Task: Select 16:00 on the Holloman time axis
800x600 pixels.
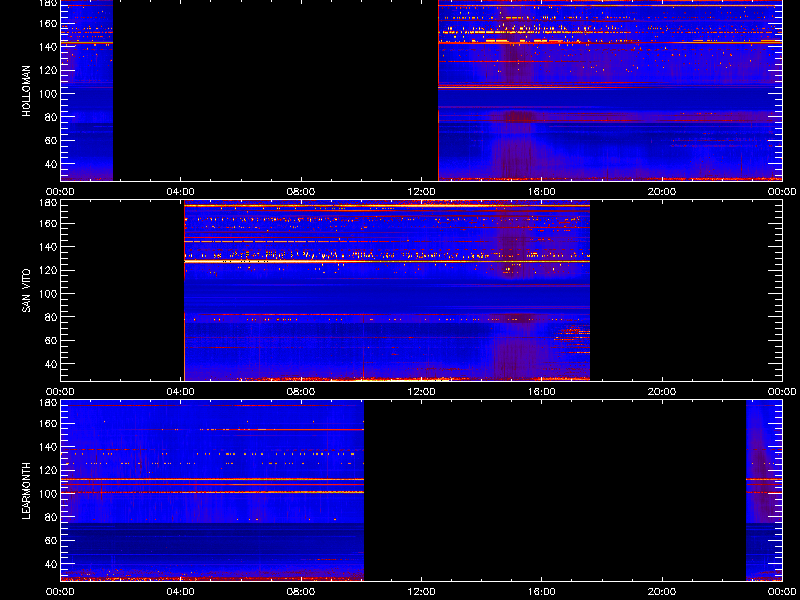Action: (x=541, y=192)
